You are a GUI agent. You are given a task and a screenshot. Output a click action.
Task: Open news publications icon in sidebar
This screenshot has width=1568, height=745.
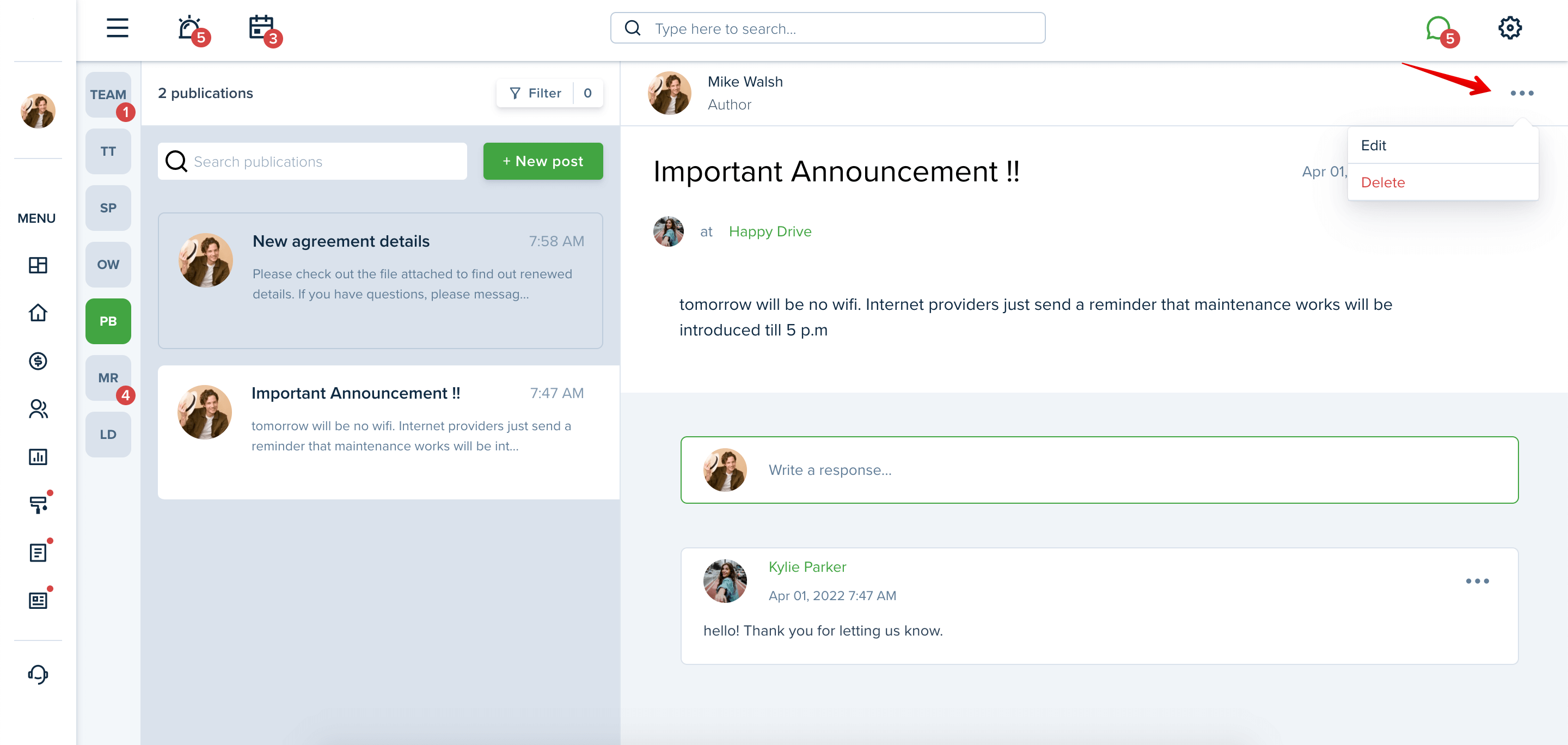(x=38, y=600)
